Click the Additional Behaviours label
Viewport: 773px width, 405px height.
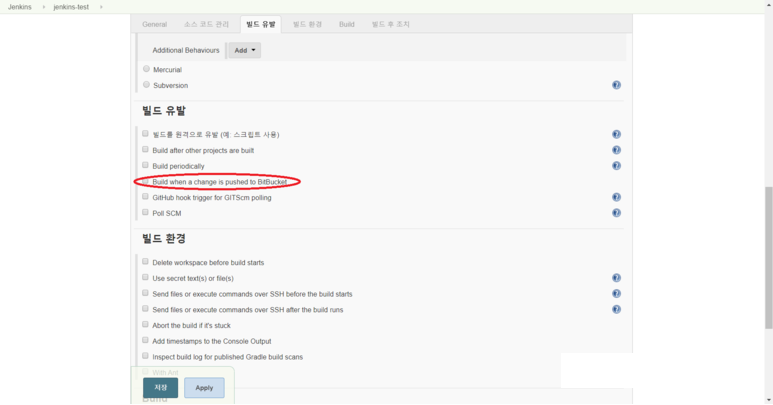186,50
